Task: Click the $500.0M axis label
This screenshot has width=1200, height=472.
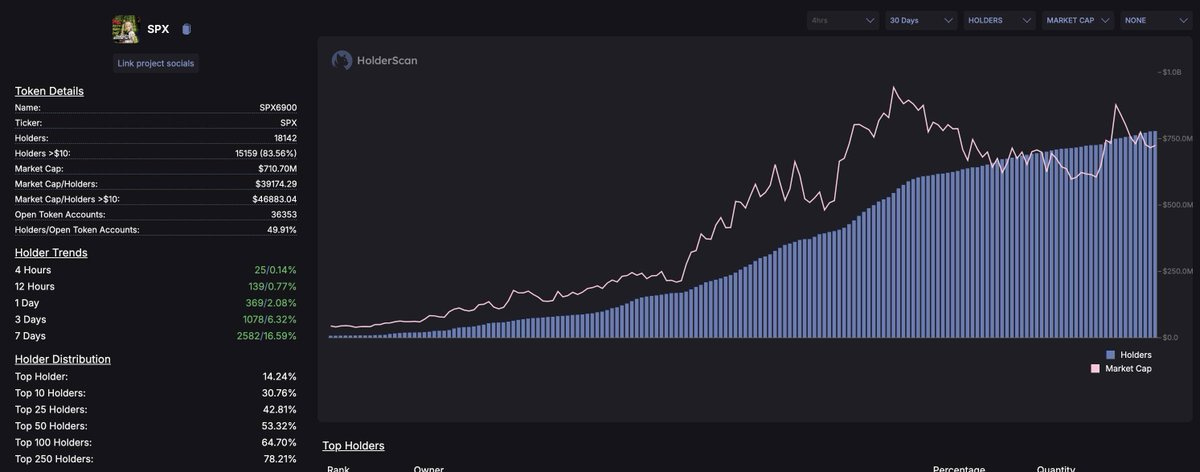Action: pos(1176,204)
